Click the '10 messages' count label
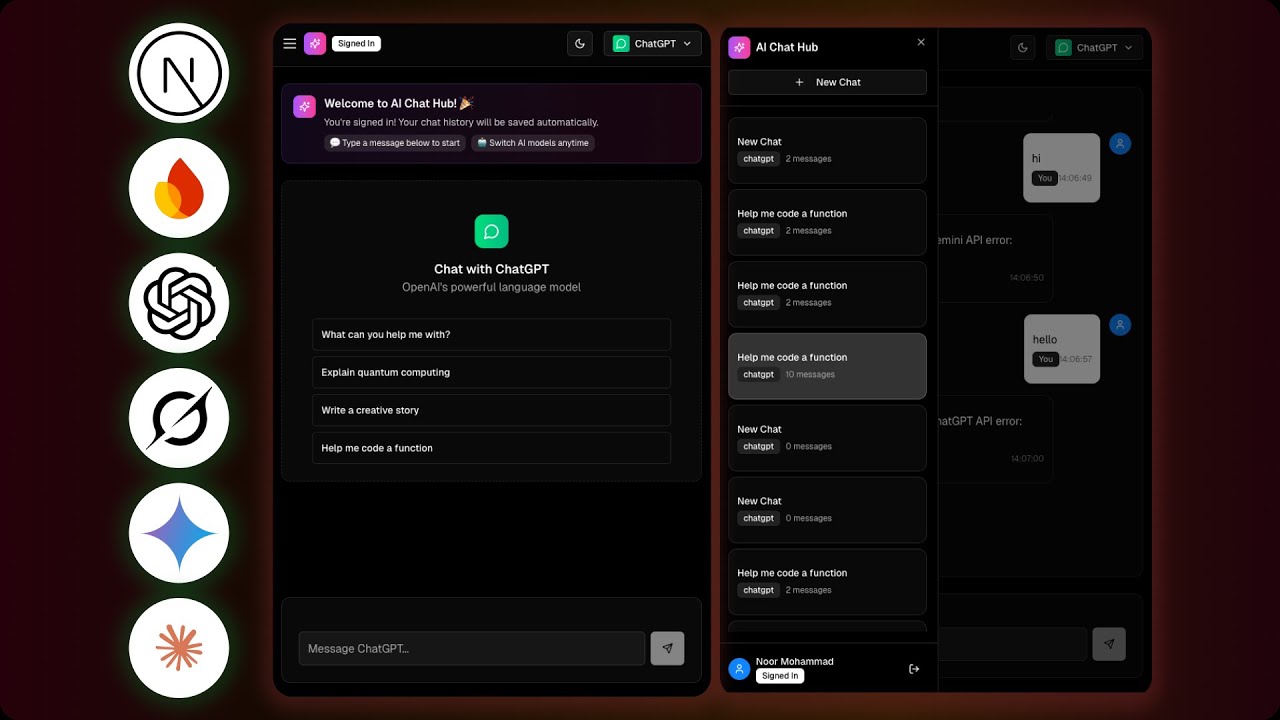This screenshot has width=1280, height=720. (x=810, y=375)
